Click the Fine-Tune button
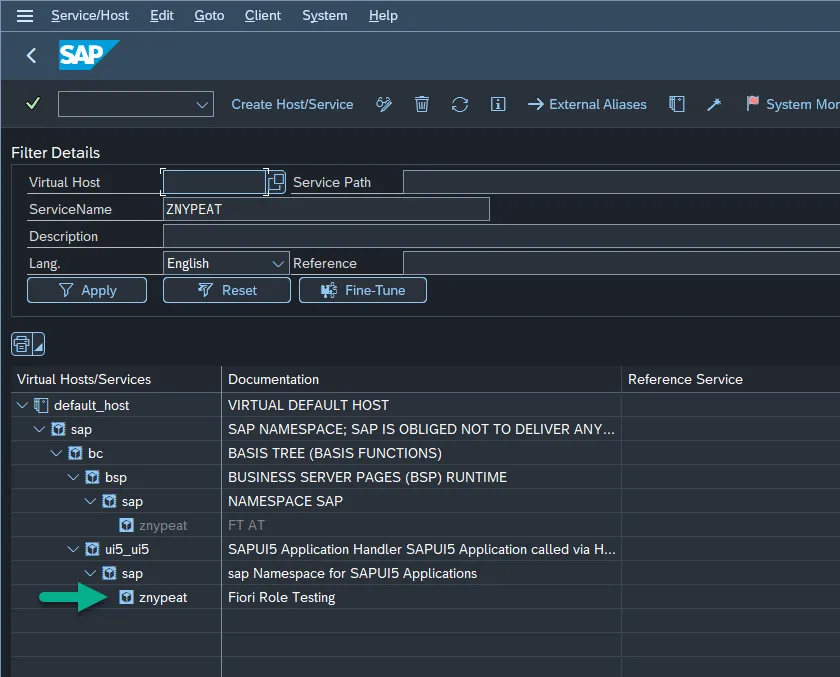 point(363,290)
